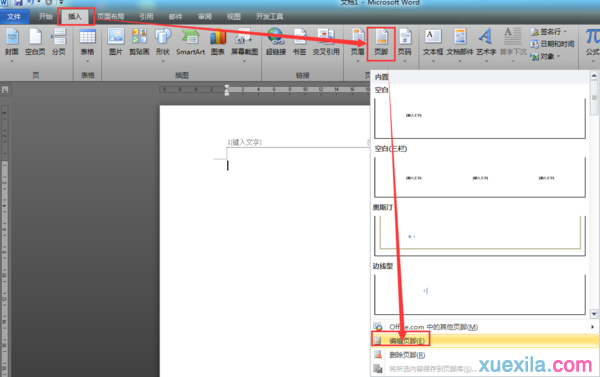The image size is (600, 377).
Task: Open 剪贴画 clip art
Action: (x=139, y=41)
